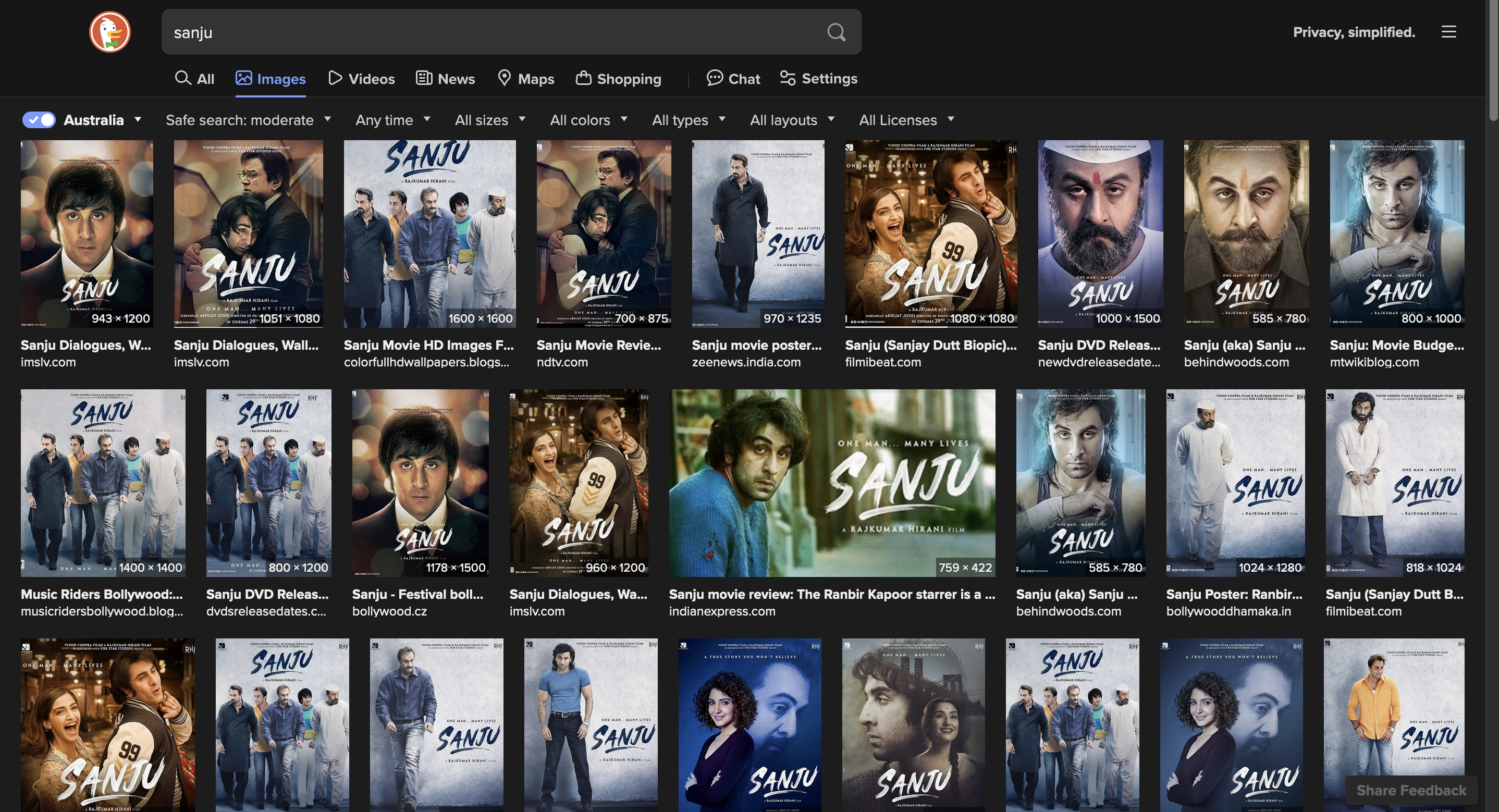Click the Shopping bag icon
Viewport: 1499px width, 812px height.
coord(583,78)
